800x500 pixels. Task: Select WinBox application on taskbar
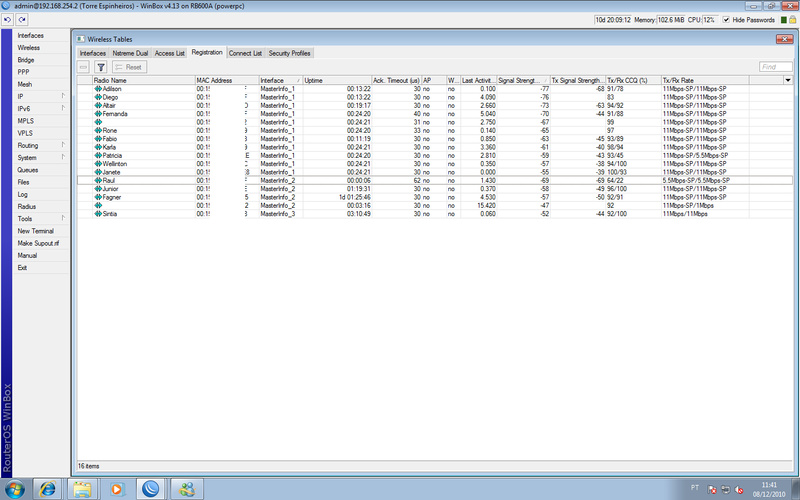pyautogui.click(x=151, y=489)
